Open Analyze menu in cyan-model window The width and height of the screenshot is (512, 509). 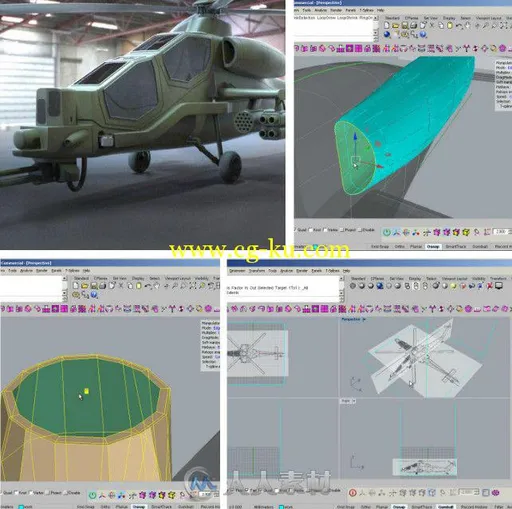[x=320, y=10]
